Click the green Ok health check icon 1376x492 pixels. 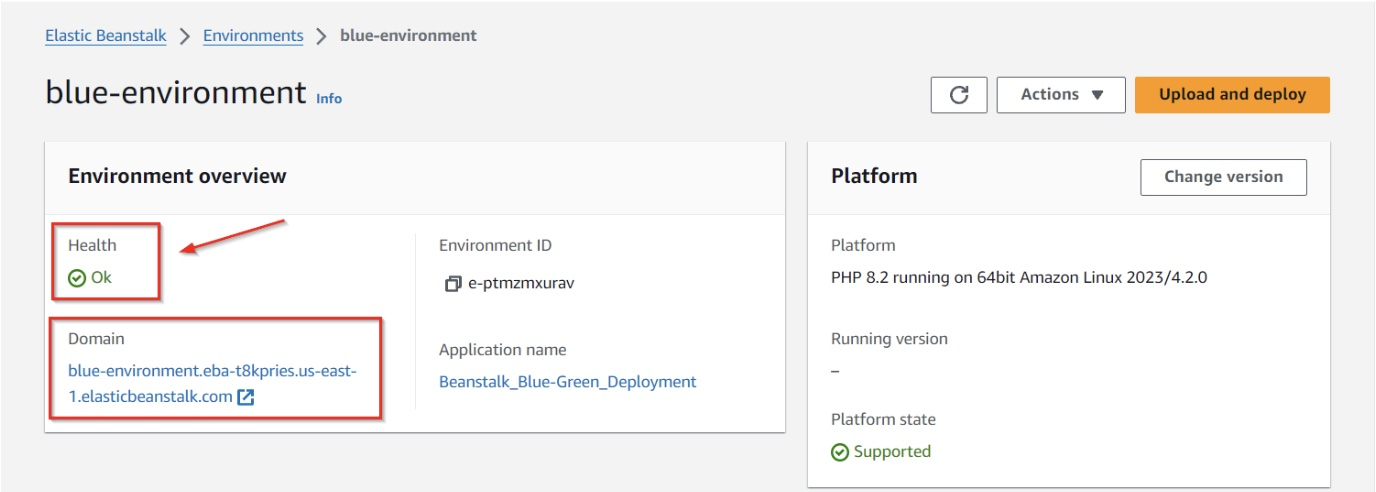tap(77, 279)
